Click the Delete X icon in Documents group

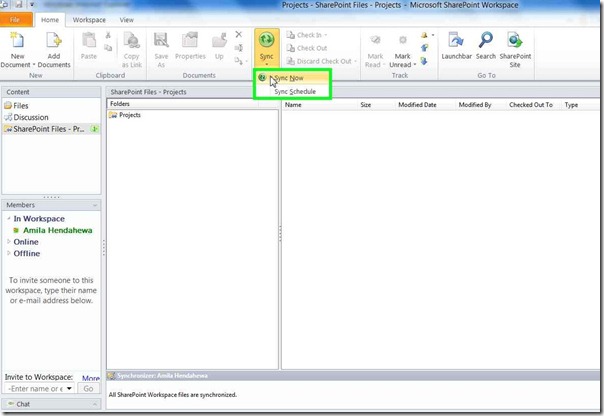coord(239,35)
